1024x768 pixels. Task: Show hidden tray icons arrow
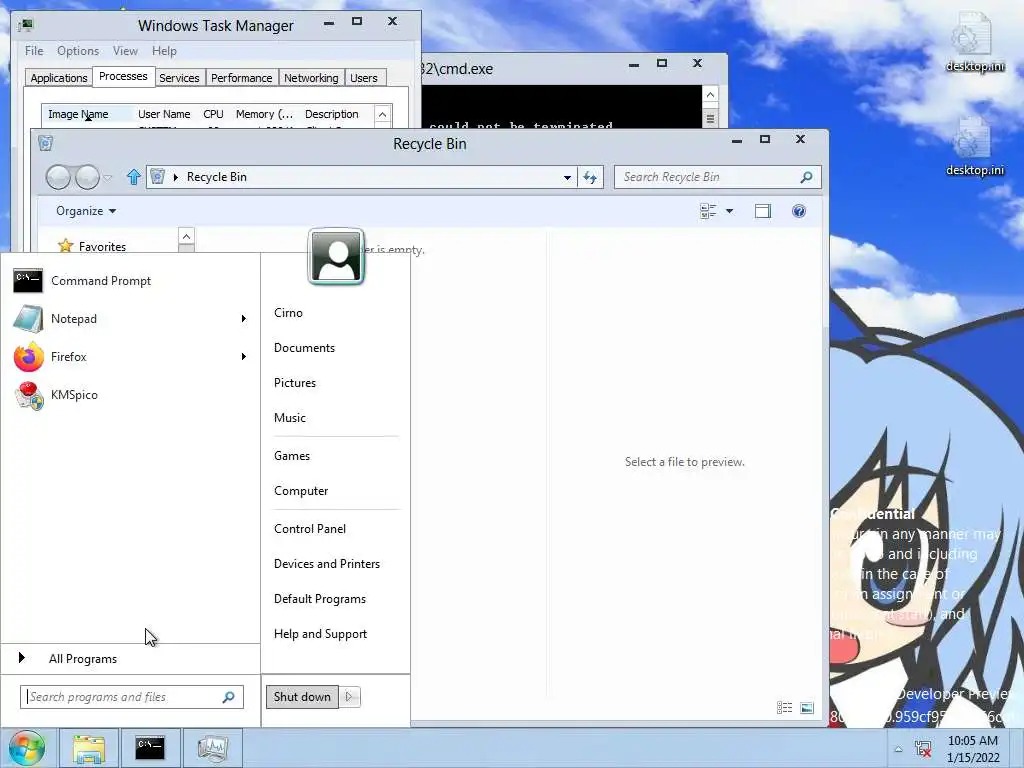point(899,749)
